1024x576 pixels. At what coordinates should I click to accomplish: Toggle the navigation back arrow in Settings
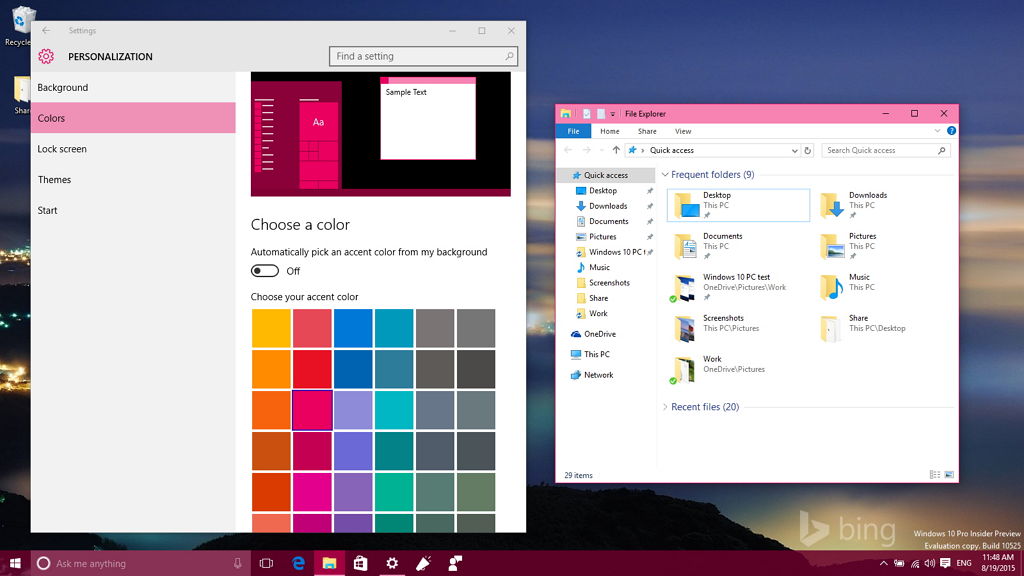(46, 30)
